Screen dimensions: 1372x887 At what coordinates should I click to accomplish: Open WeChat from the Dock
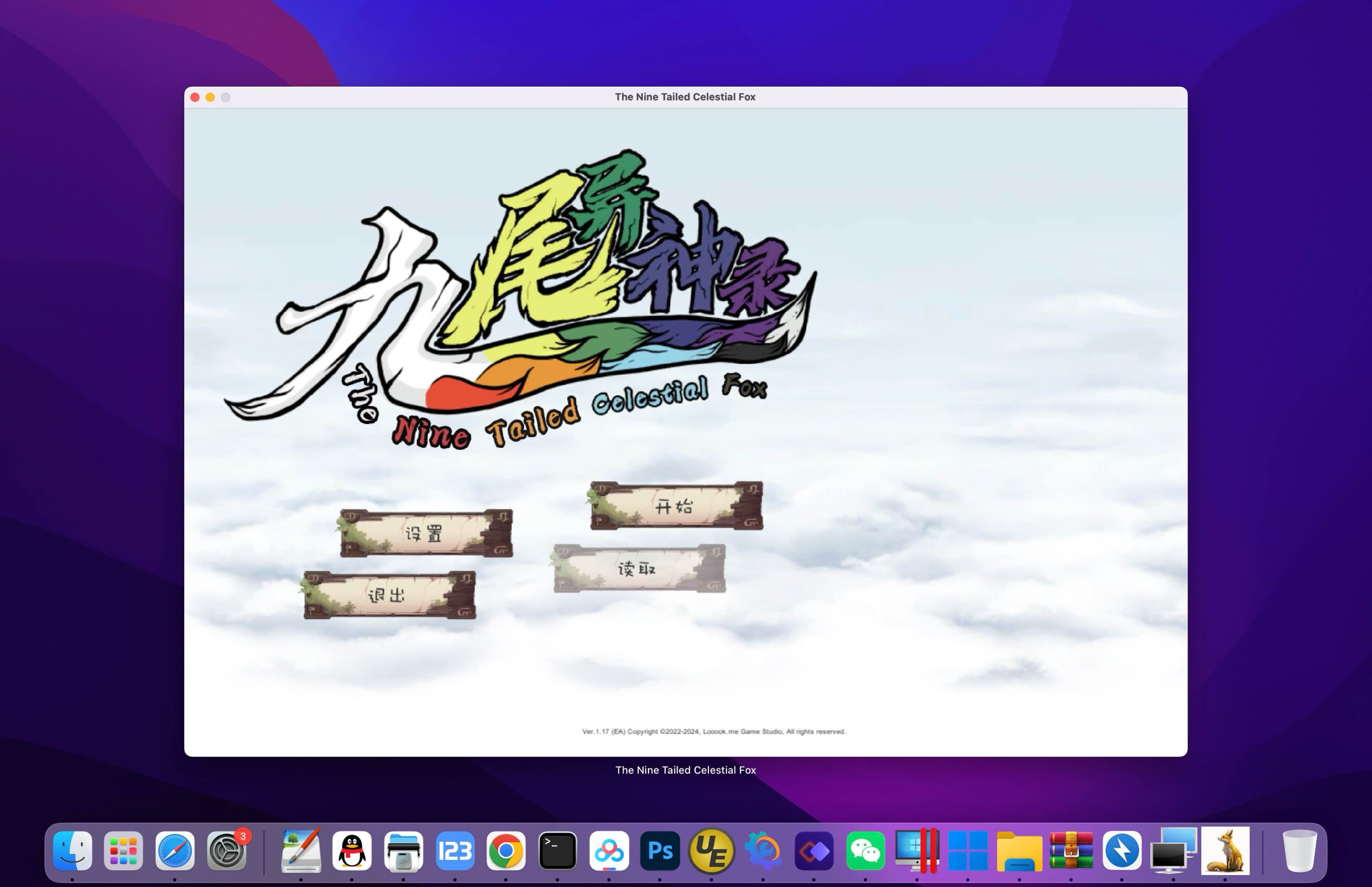[x=866, y=851]
